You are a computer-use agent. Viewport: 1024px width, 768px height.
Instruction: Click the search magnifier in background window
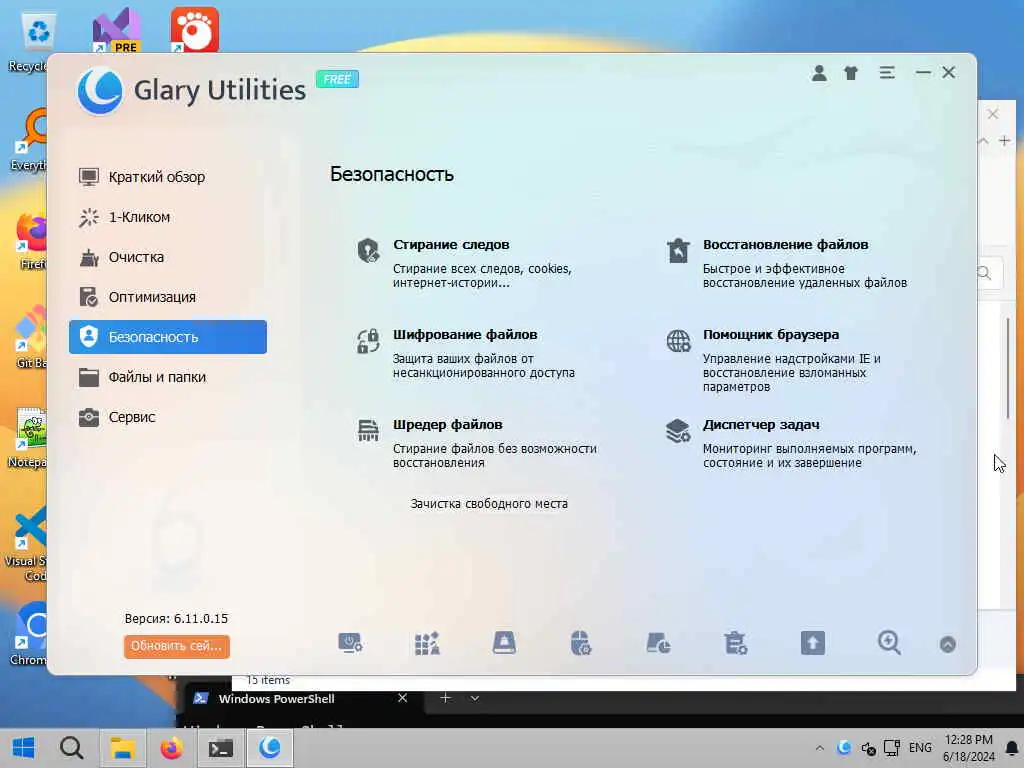(985, 274)
